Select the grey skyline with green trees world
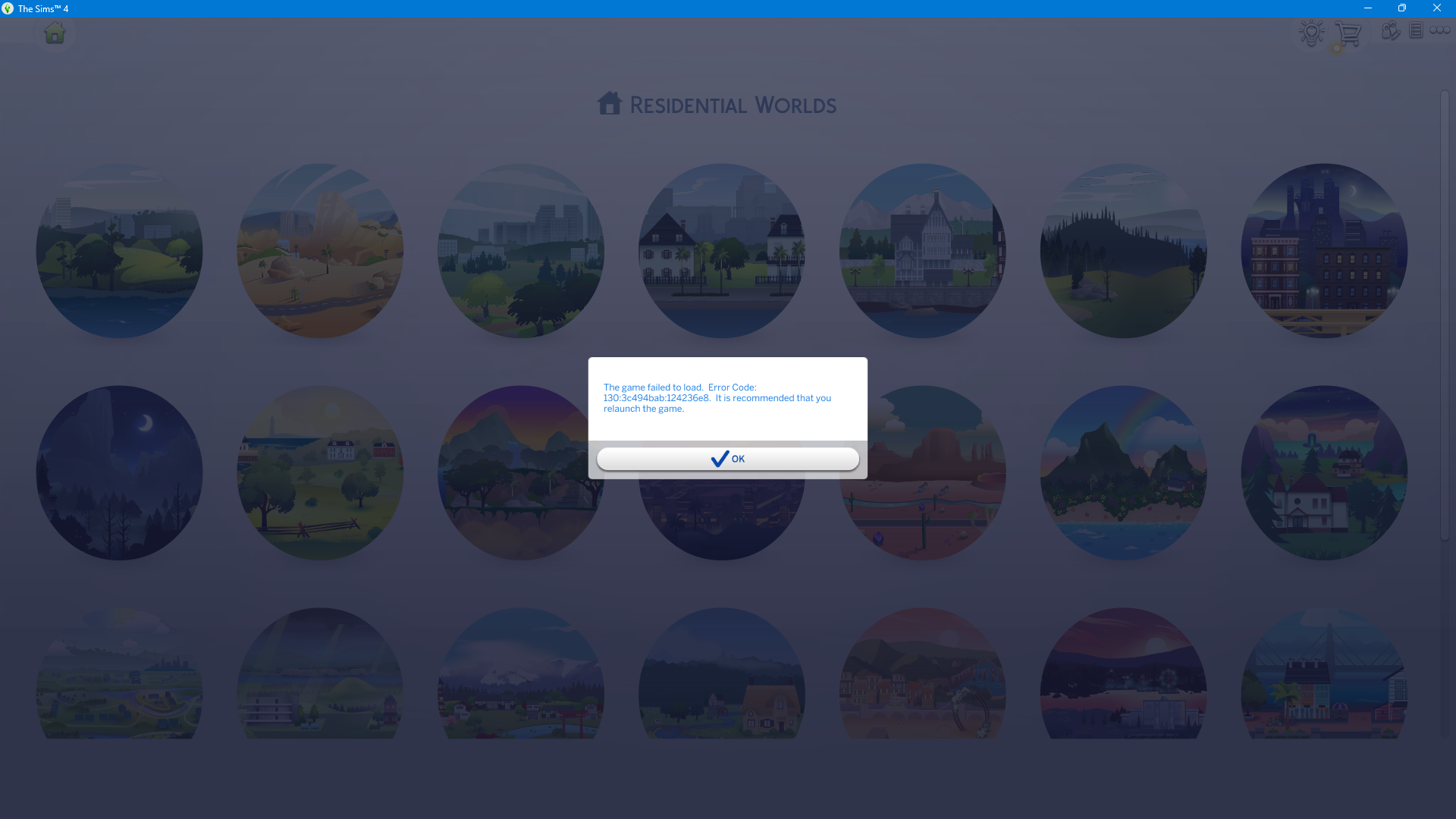1456x819 pixels. pyautogui.click(x=521, y=250)
